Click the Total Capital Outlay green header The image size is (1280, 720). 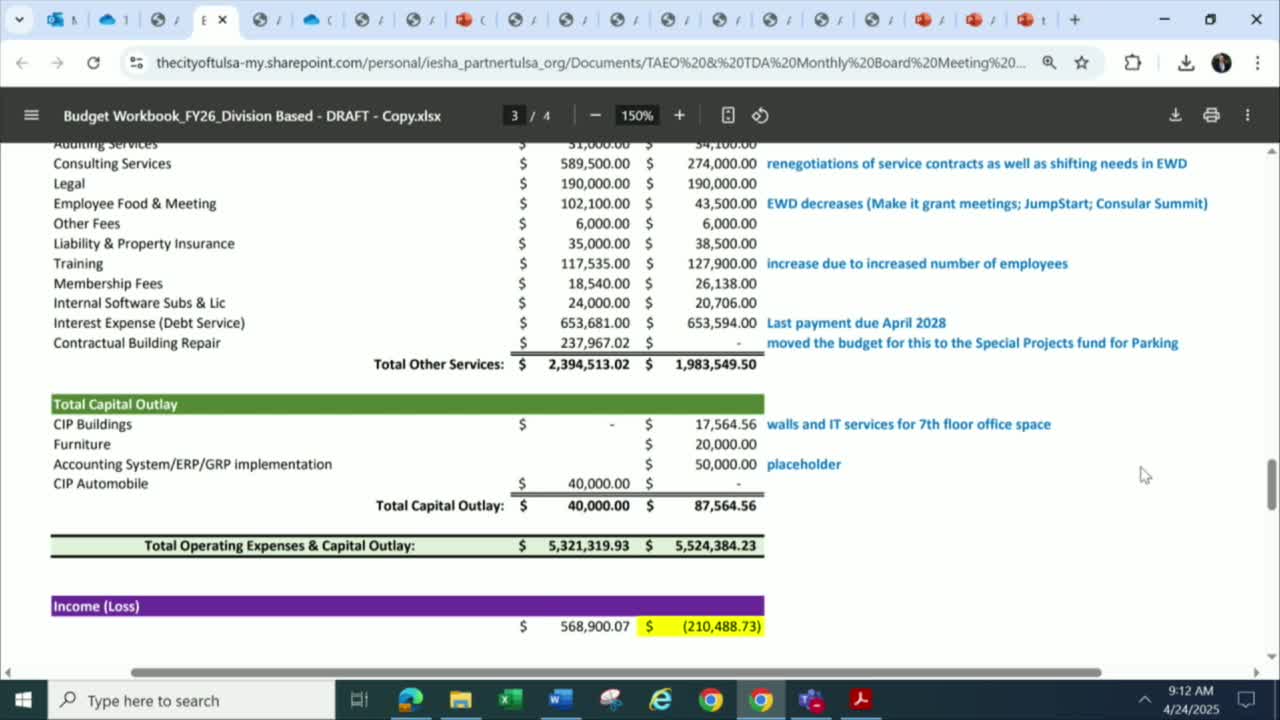407,404
